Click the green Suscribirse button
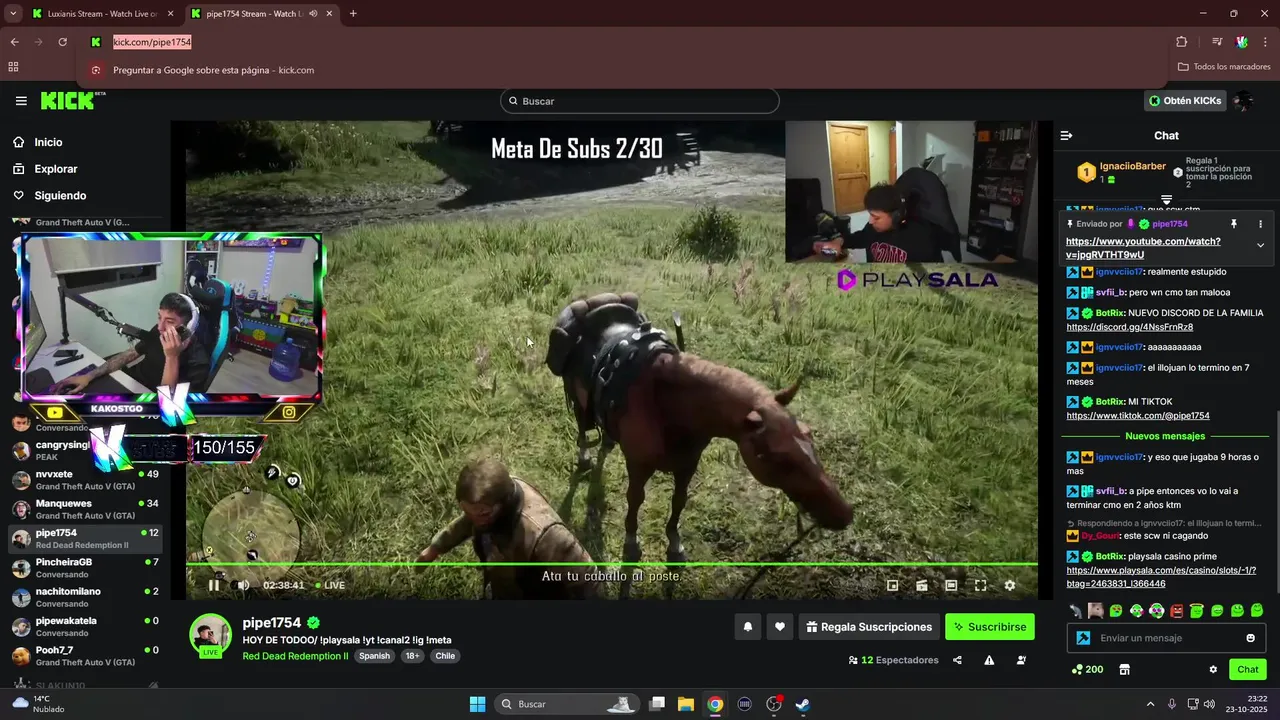The width and height of the screenshot is (1280, 720). [989, 627]
